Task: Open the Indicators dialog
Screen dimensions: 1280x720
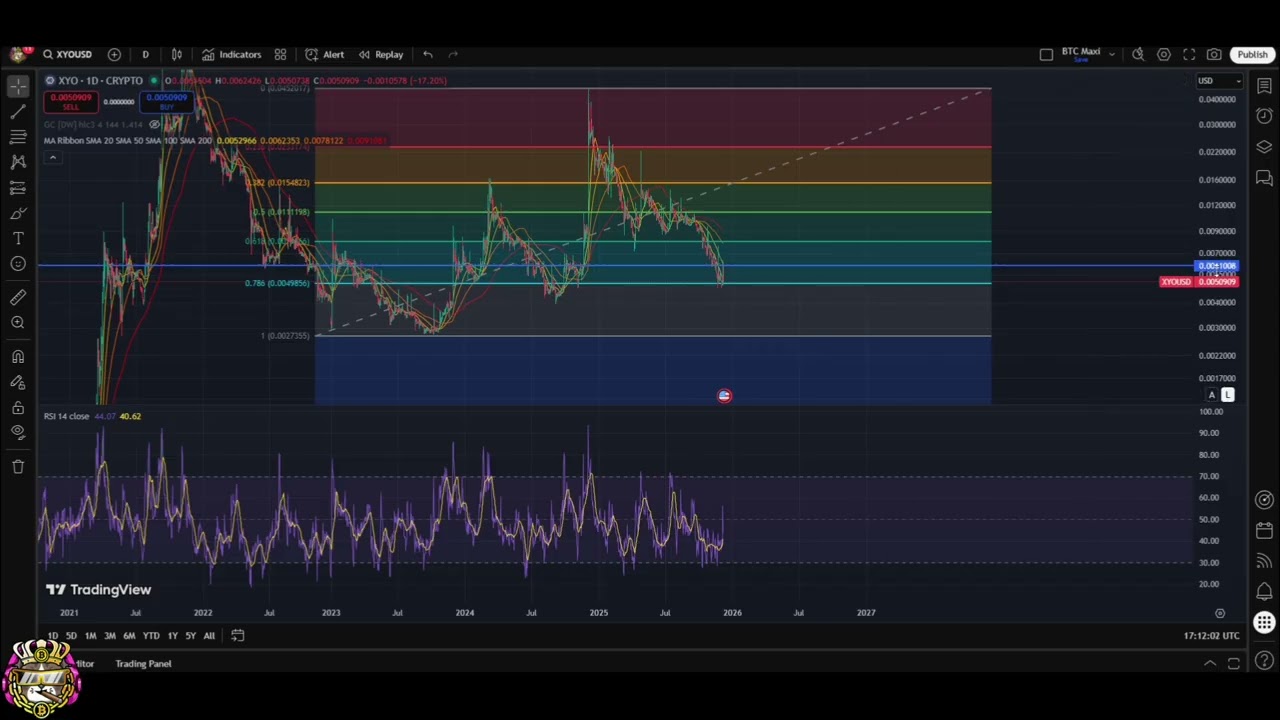Action: pyautogui.click(x=231, y=54)
